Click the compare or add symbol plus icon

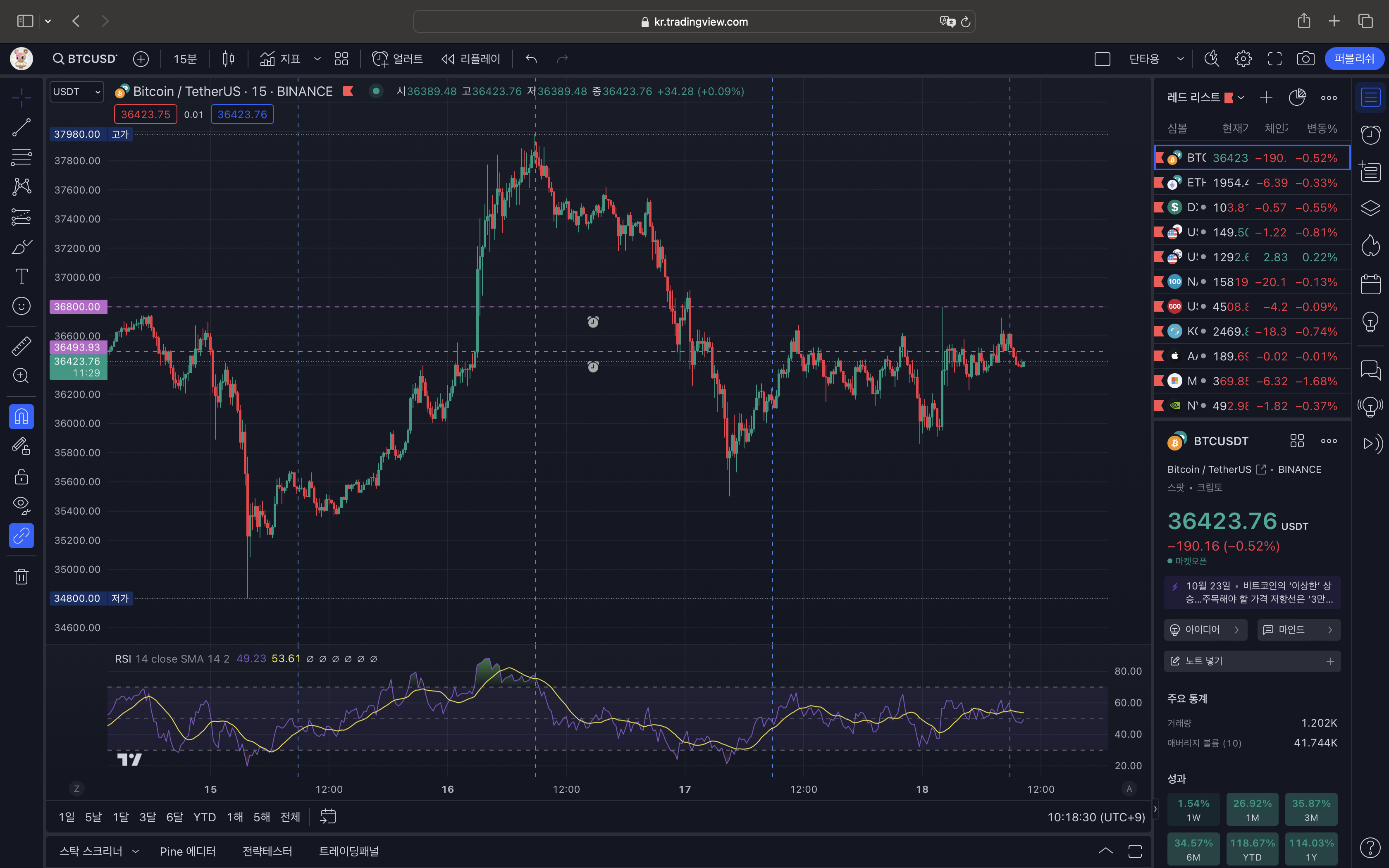click(141, 59)
